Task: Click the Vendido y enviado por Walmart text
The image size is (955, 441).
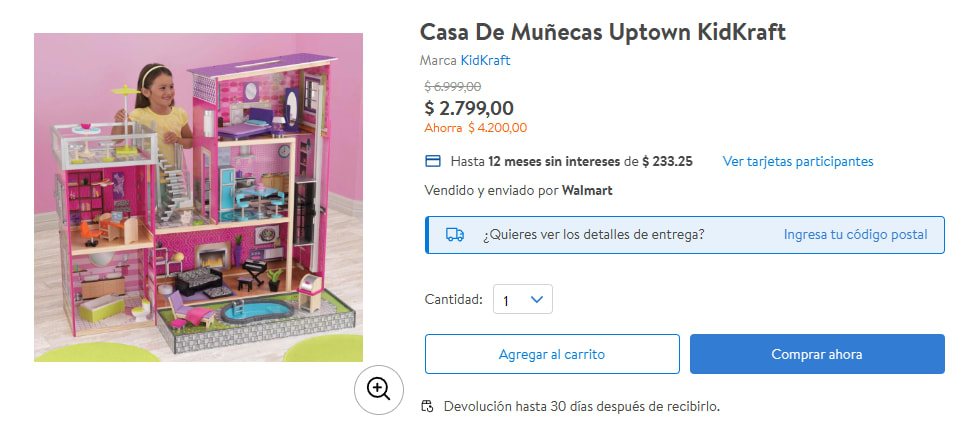Action: point(518,191)
